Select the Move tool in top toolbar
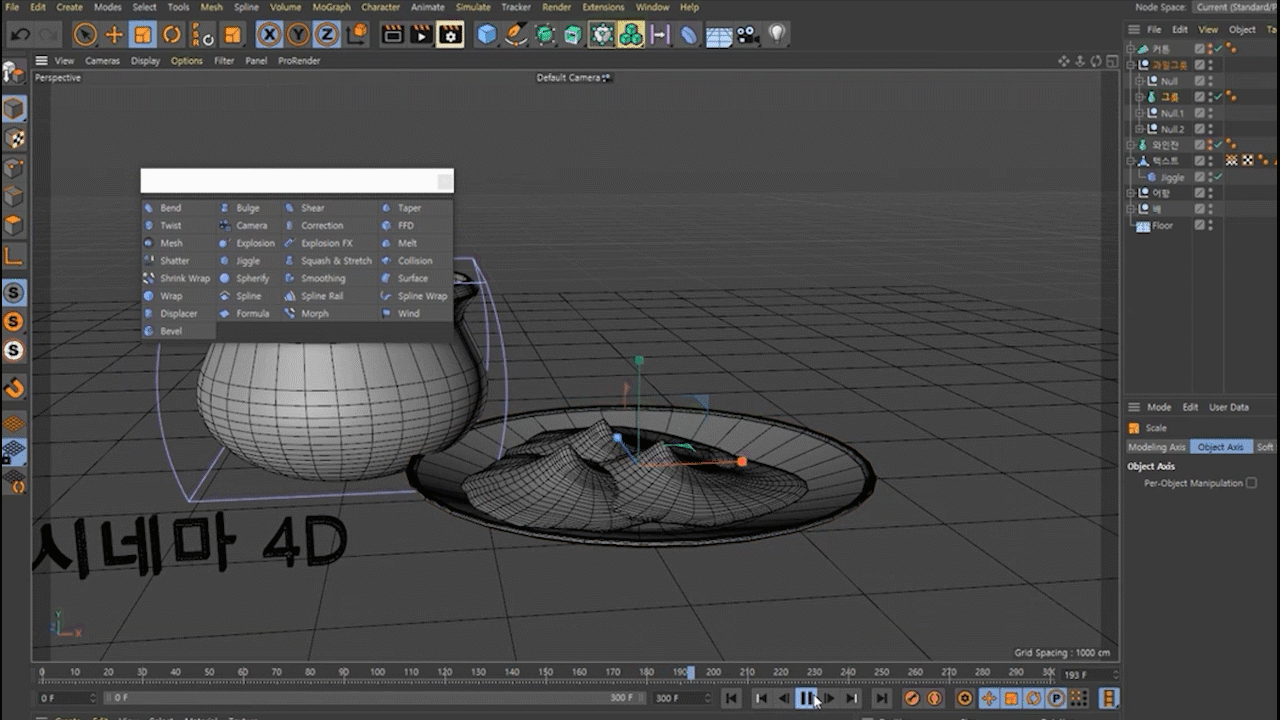This screenshot has width=1280, height=720. (114, 35)
